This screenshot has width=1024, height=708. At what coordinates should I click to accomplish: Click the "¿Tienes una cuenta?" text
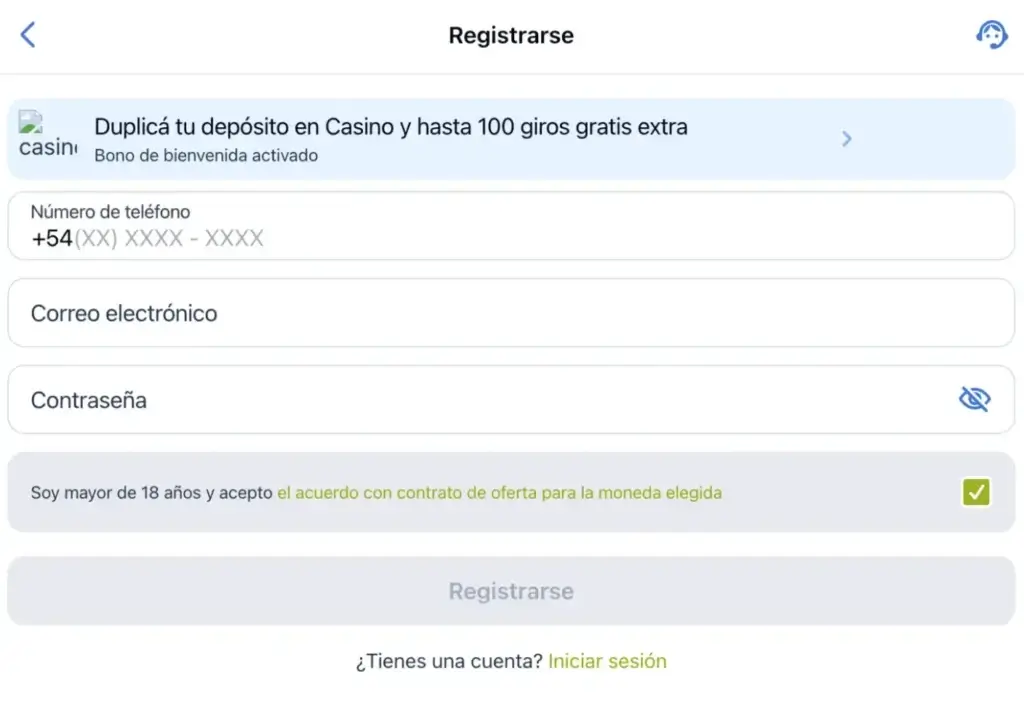coord(449,661)
